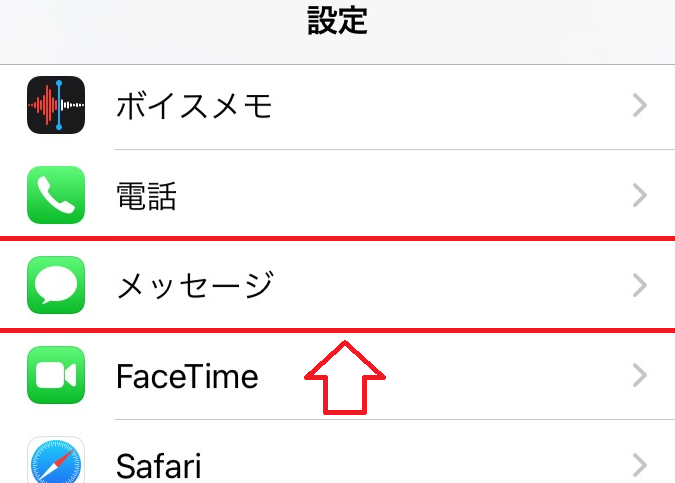This screenshot has height=483, width=675.
Task: Tap the green Phone handset icon
Action: click(x=56, y=196)
